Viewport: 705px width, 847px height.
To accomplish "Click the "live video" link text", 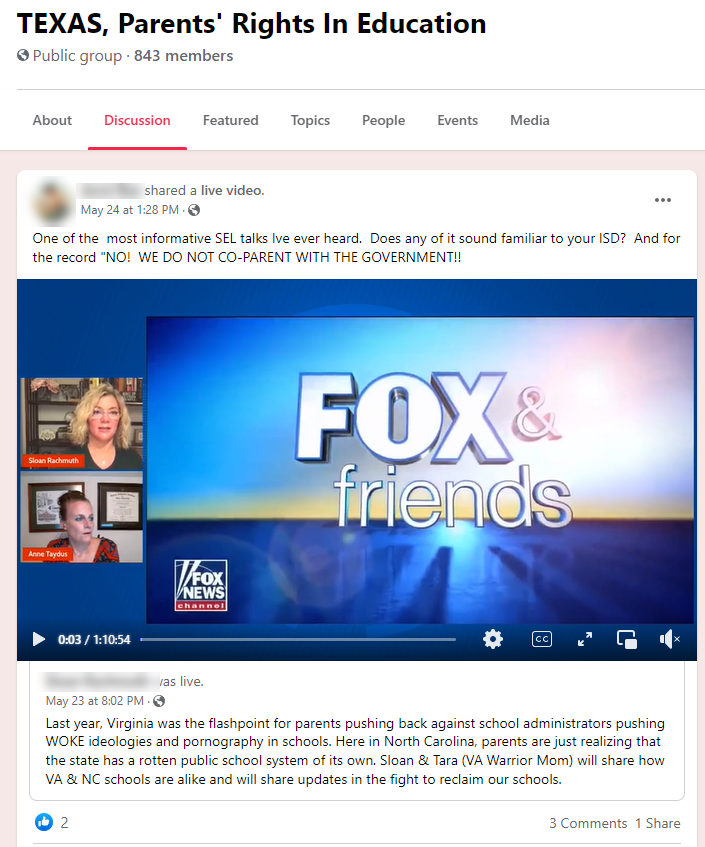I will (232, 190).
